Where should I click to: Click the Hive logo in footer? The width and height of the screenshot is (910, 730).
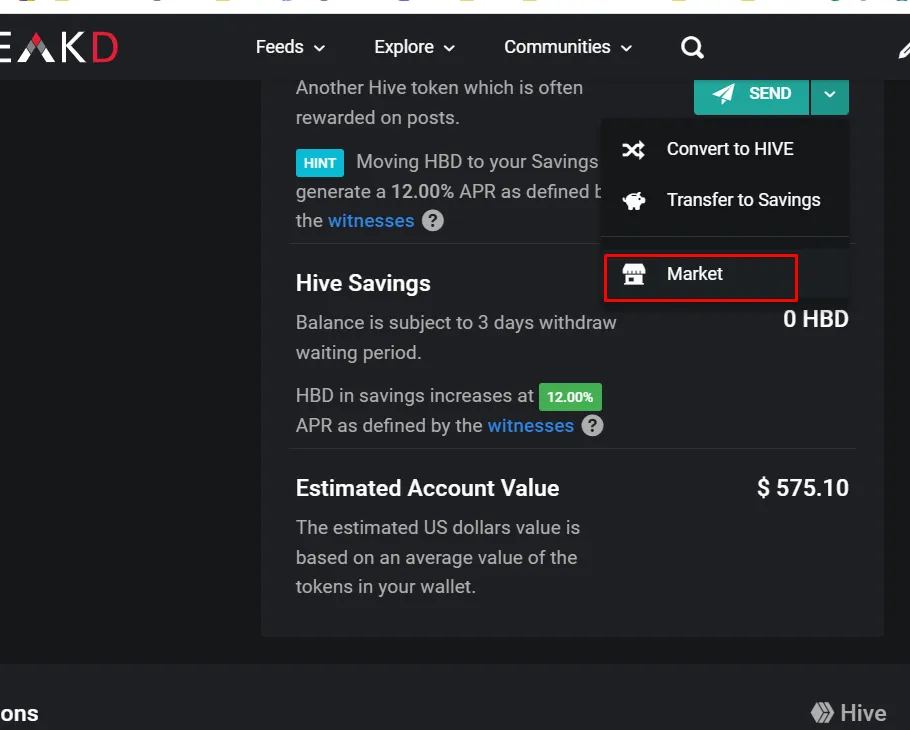[x=848, y=713]
